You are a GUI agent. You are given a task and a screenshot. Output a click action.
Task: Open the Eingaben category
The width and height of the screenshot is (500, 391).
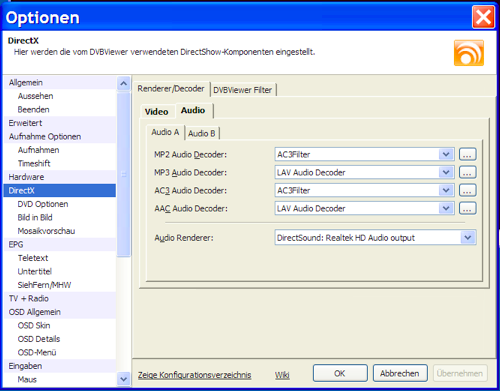(x=60, y=366)
